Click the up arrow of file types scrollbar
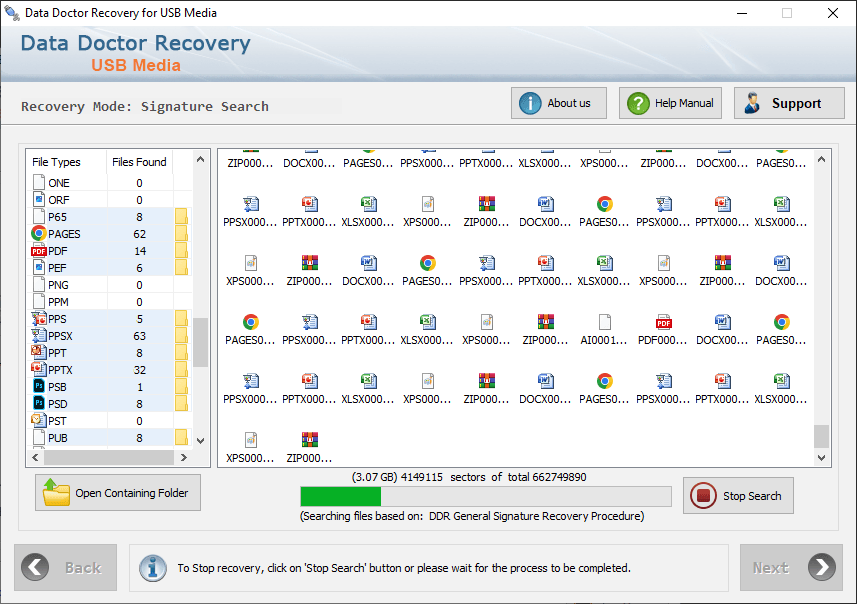857x604 pixels. pos(201,160)
